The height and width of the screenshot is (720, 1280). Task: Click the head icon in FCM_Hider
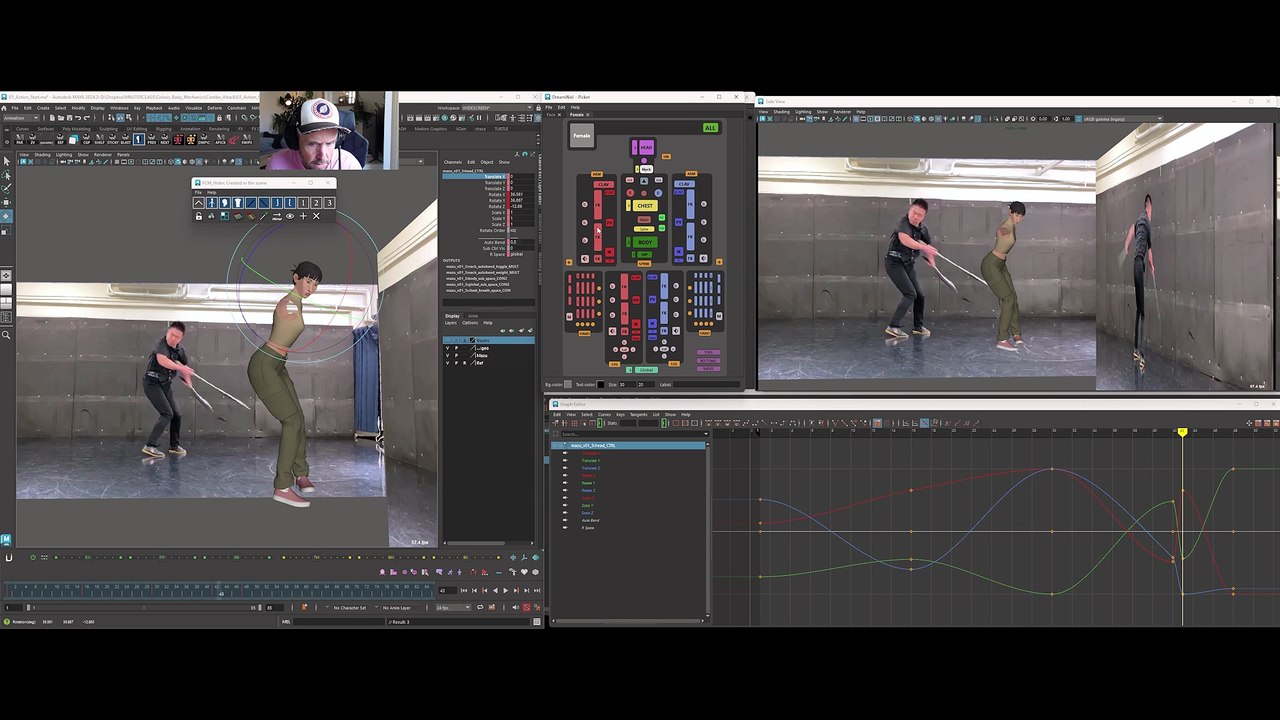225,203
